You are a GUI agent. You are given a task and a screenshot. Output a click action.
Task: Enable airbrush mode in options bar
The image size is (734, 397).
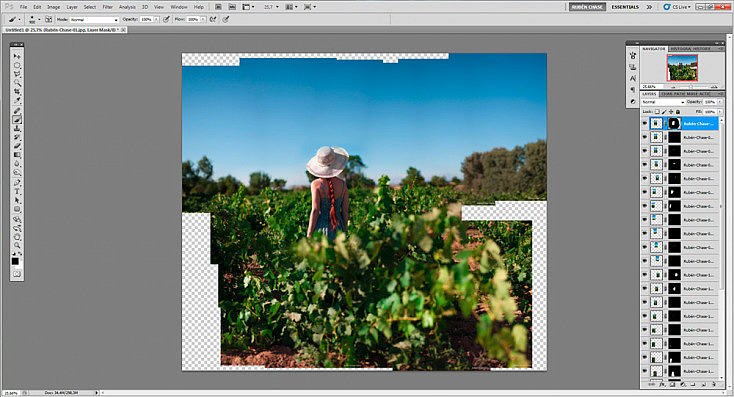213,20
